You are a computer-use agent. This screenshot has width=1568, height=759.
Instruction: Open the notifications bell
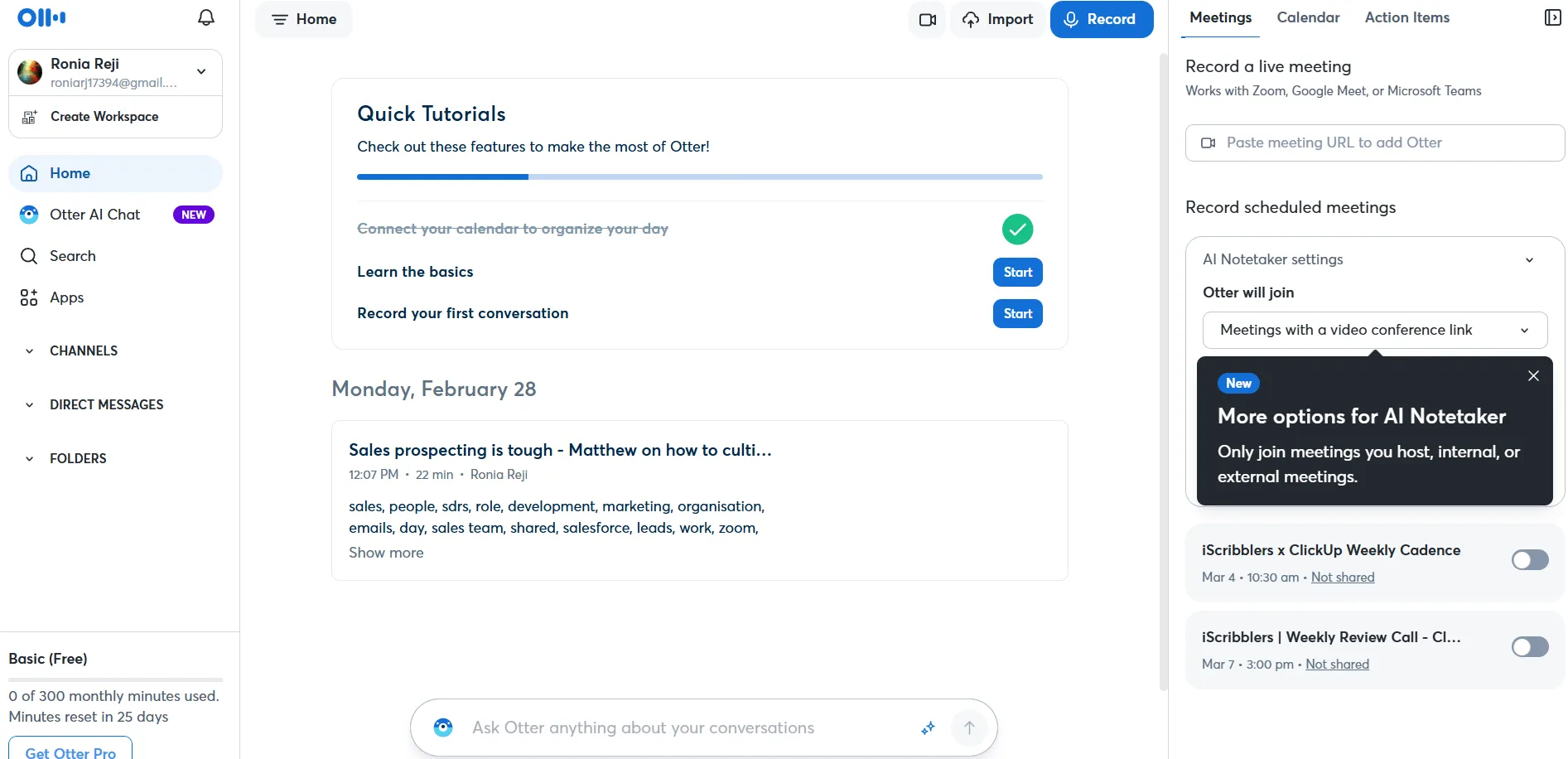pos(206,17)
